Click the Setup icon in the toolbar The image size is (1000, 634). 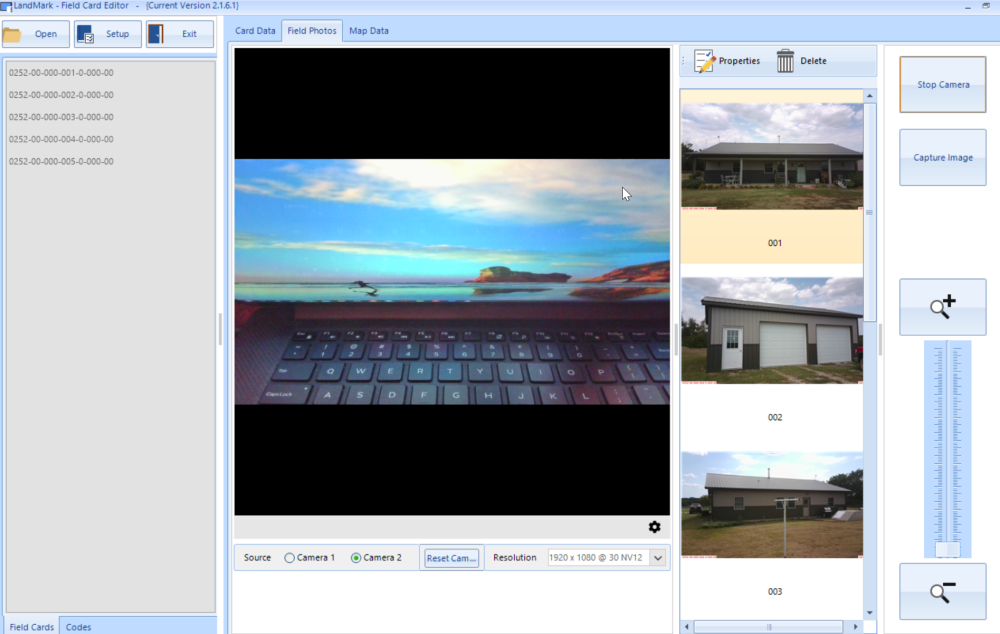[107, 33]
